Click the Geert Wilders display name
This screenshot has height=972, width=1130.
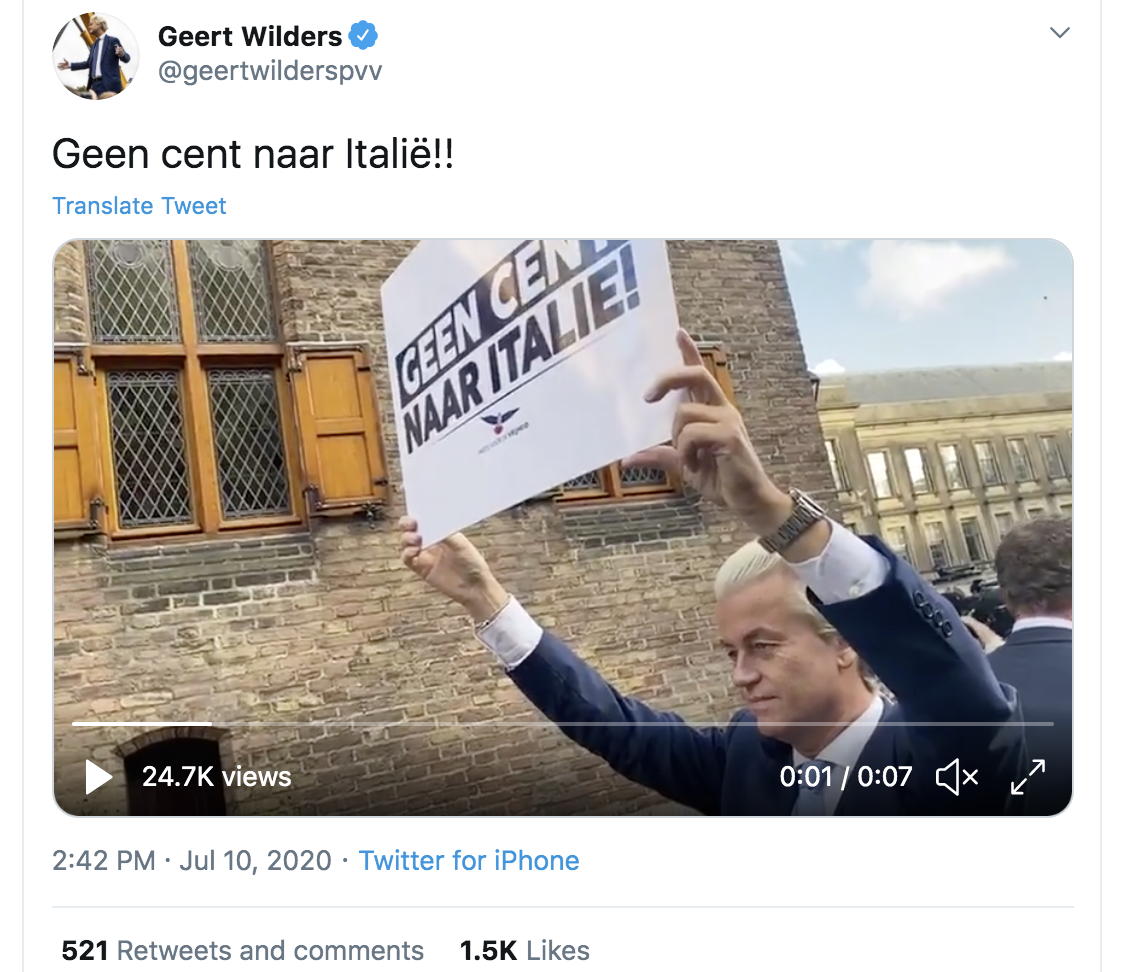tap(249, 36)
